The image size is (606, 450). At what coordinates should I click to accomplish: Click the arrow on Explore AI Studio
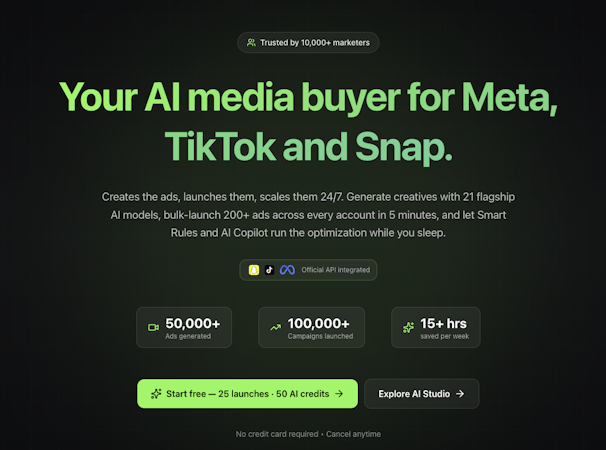click(x=460, y=394)
